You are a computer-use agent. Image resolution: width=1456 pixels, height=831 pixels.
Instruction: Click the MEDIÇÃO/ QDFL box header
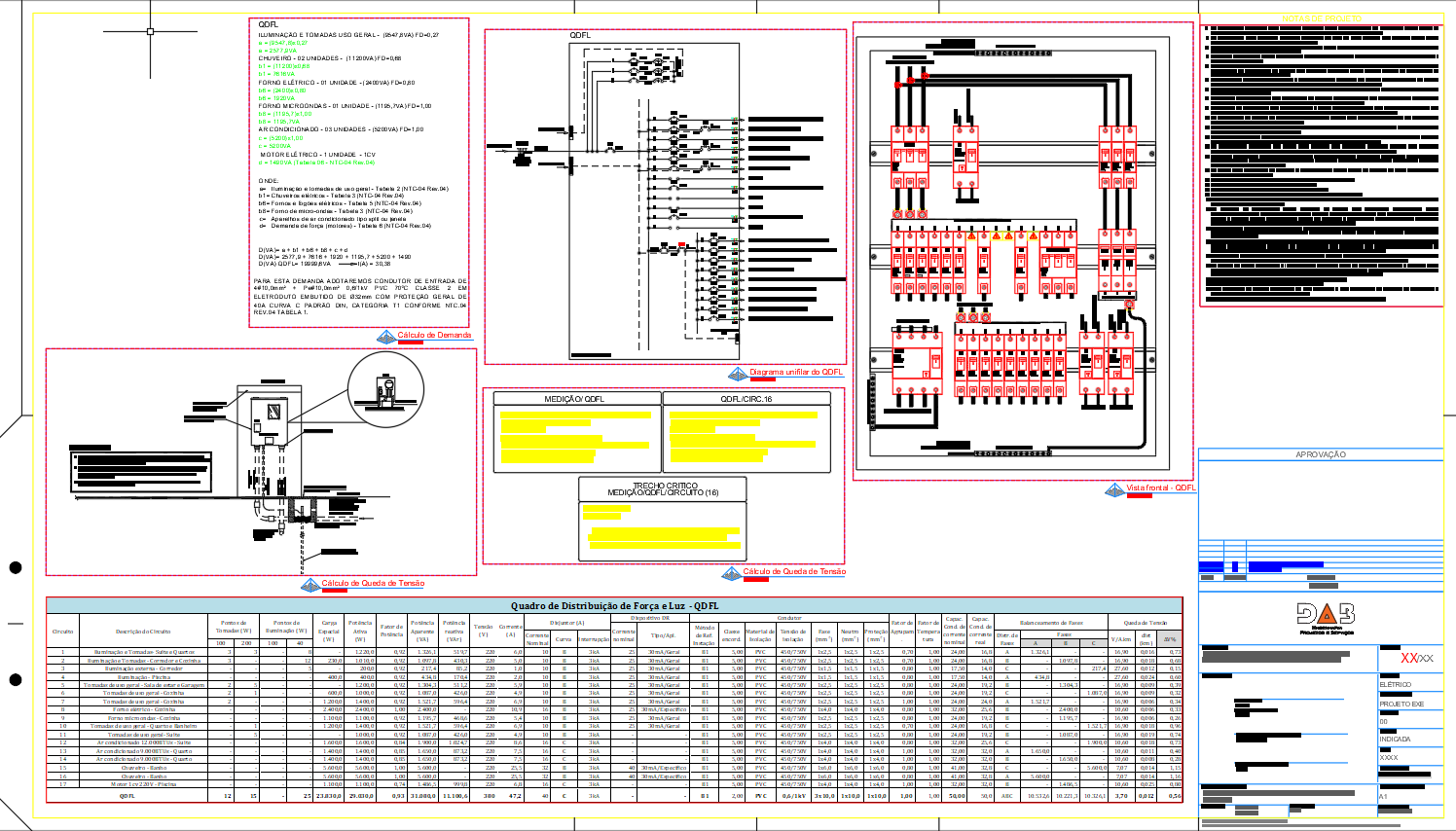pos(575,398)
